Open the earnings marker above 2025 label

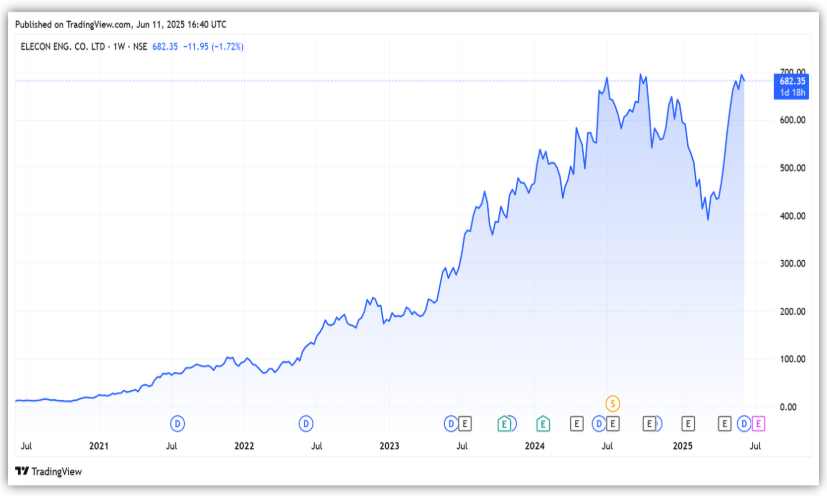click(688, 424)
